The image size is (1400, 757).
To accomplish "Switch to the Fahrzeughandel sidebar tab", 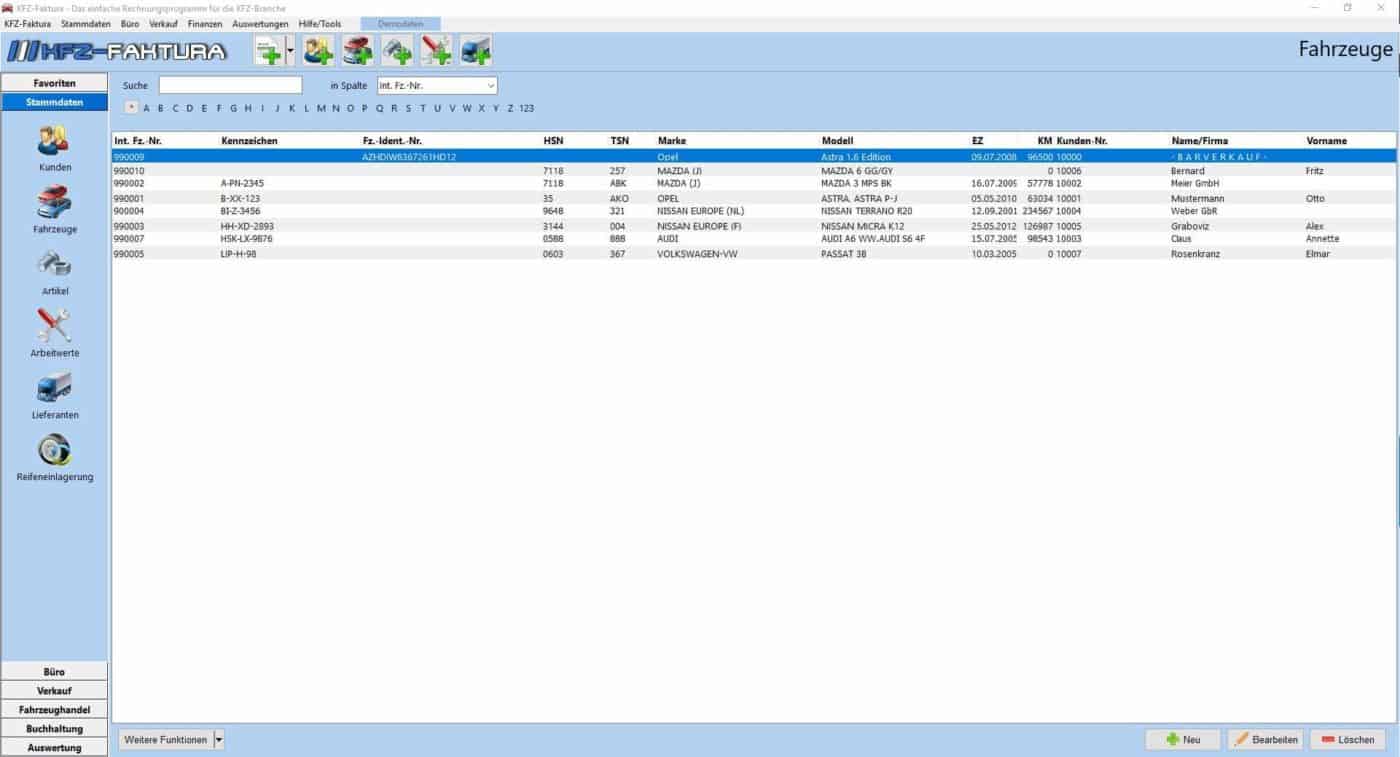I will click(x=54, y=709).
